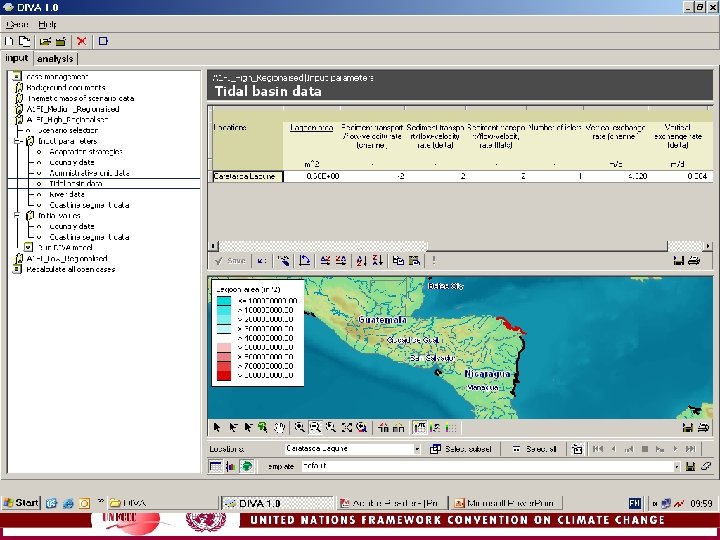Click the globe map view icon
Screen dimensions: 720x540
point(246,466)
